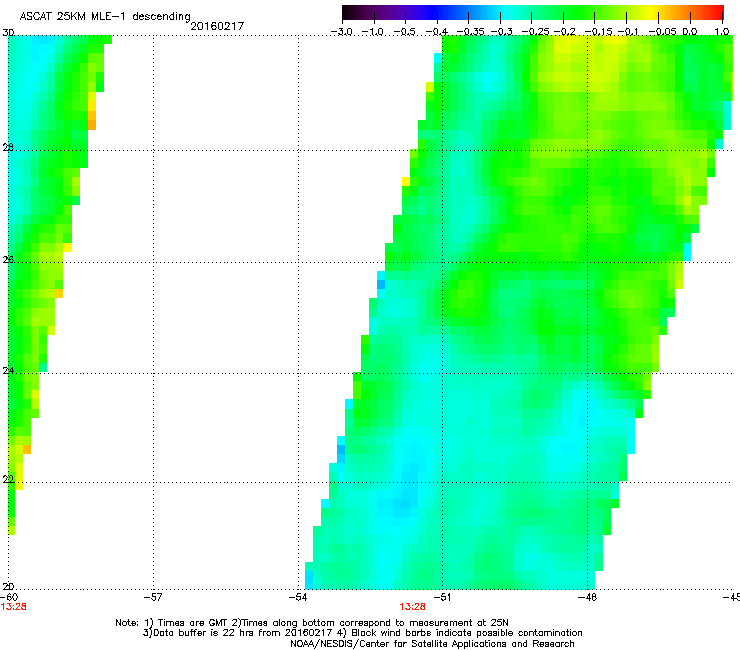This screenshot has width=740, height=650.
Task: Click the "-0.2" color scale label
Action: pyautogui.click(x=565, y=32)
